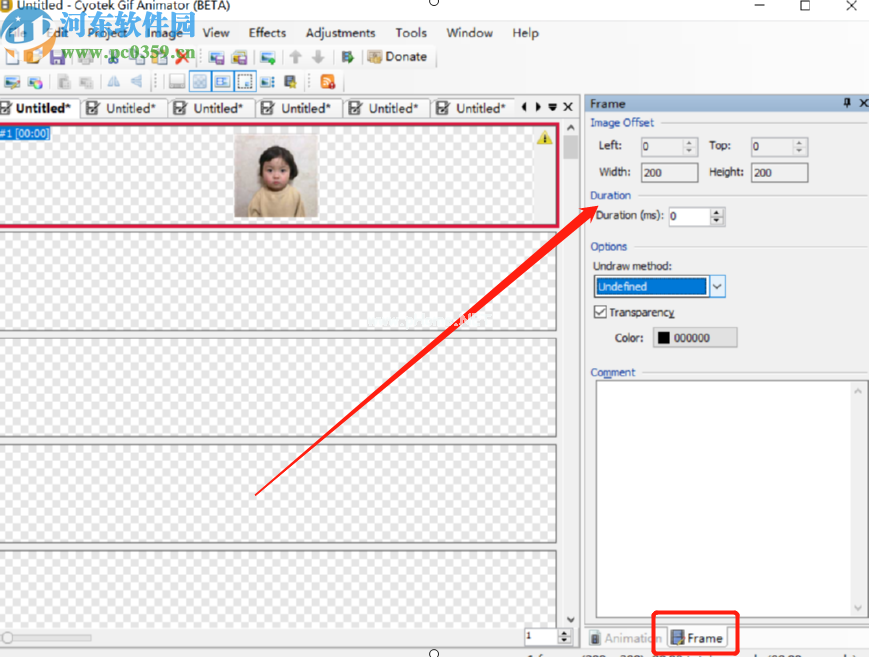Click the move frame up arrow icon
Image resolution: width=869 pixels, height=657 pixels.
[296, 58]
